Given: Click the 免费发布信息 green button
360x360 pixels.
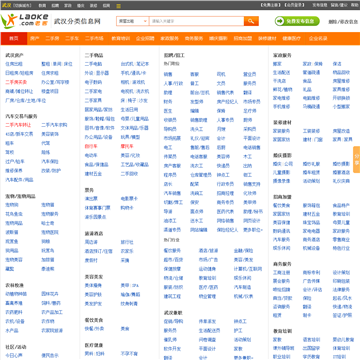Looking at the screenshot, I should (x=297, y=21).
